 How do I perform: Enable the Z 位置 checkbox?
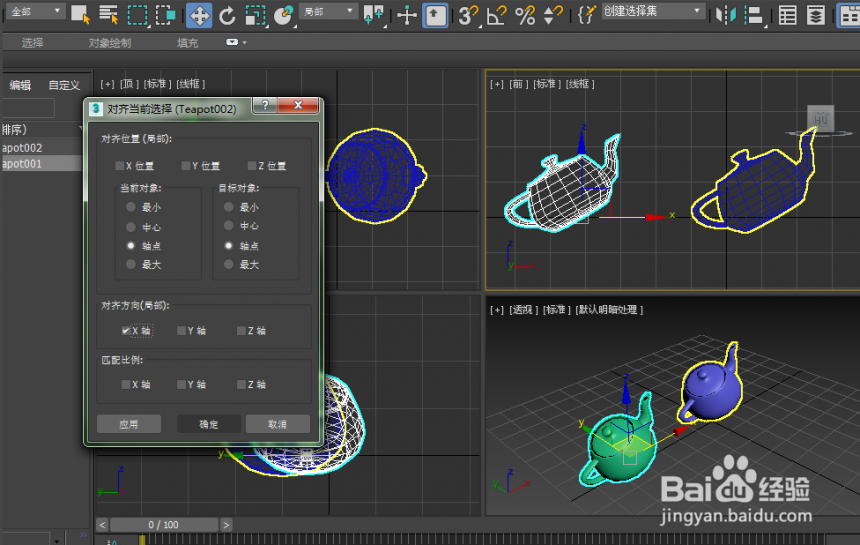[x=252, y=166]
